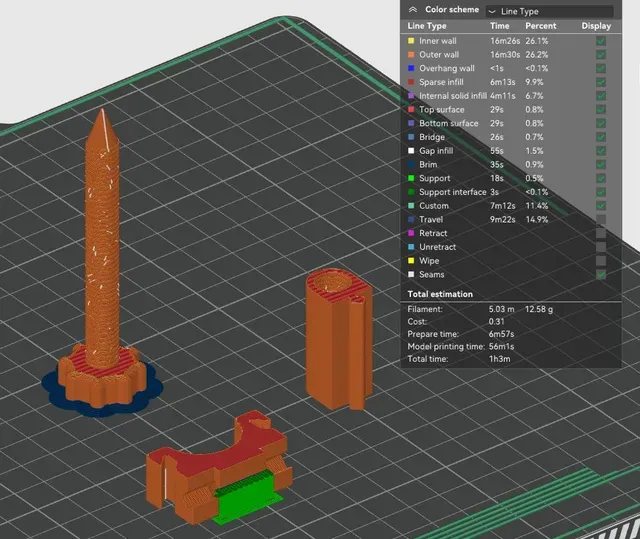640x539 pixels.
Task: Show Wipe moves with its checkbox
Action: coord(600,261)
